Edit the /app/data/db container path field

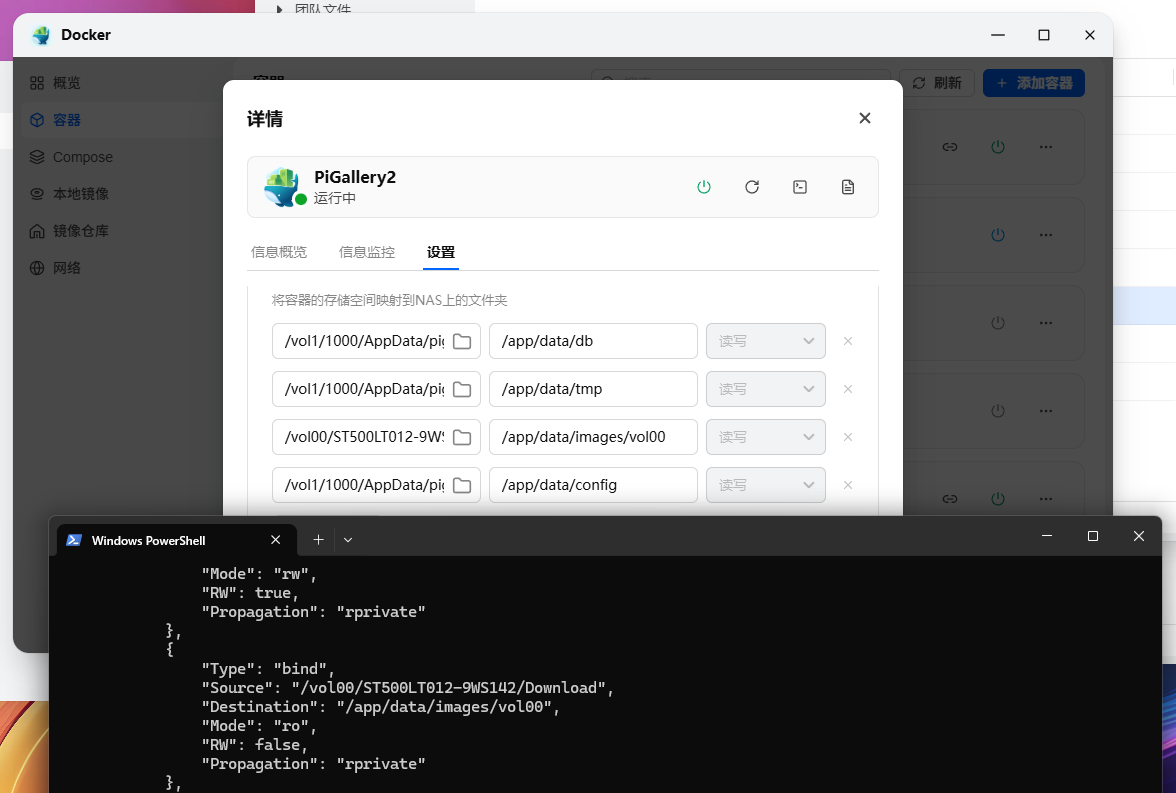[593, 341]
